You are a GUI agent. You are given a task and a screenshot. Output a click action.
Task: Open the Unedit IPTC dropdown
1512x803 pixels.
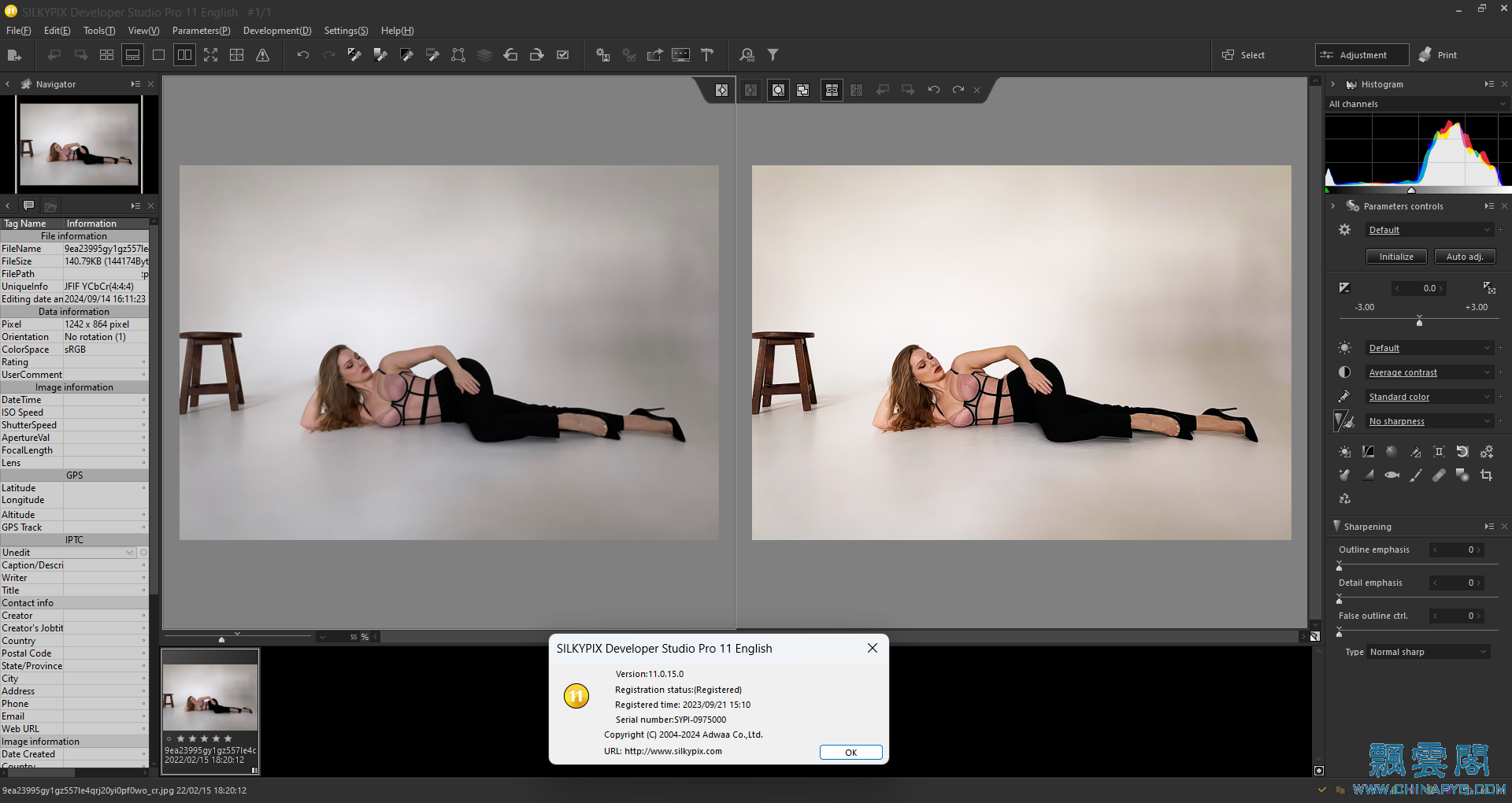(69, 553)
